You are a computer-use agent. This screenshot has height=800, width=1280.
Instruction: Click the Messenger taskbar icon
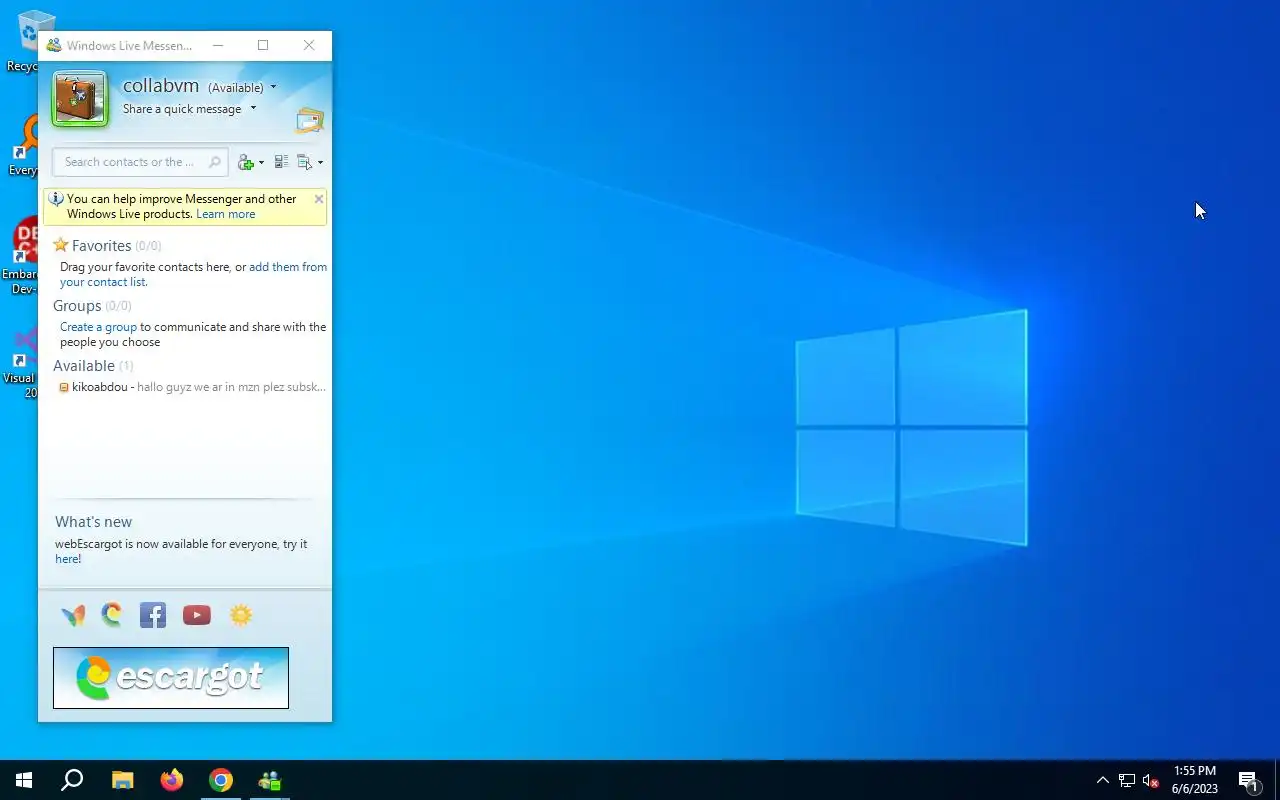[270, 780]
